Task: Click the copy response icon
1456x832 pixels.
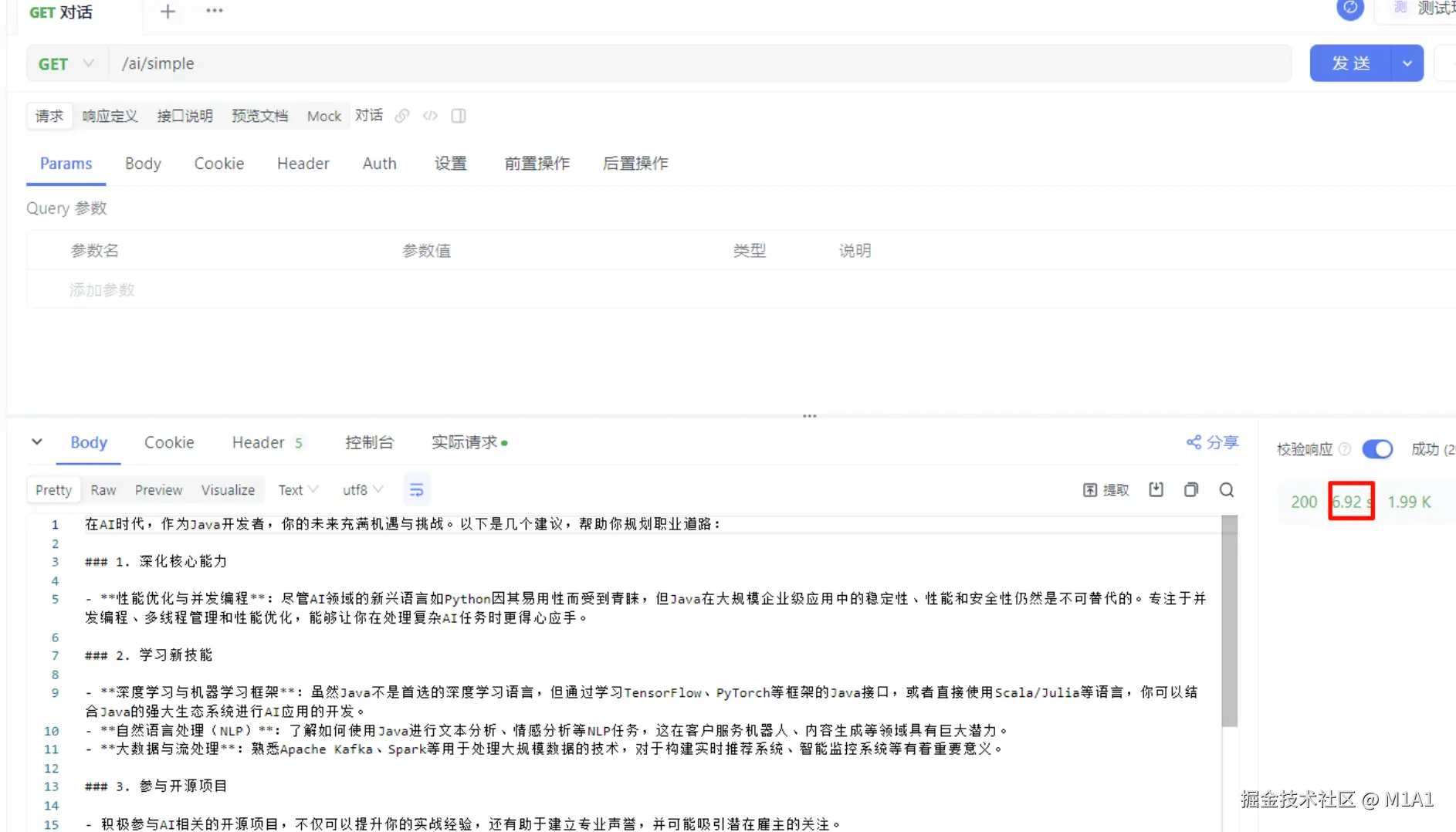Action: [1190, 489]
